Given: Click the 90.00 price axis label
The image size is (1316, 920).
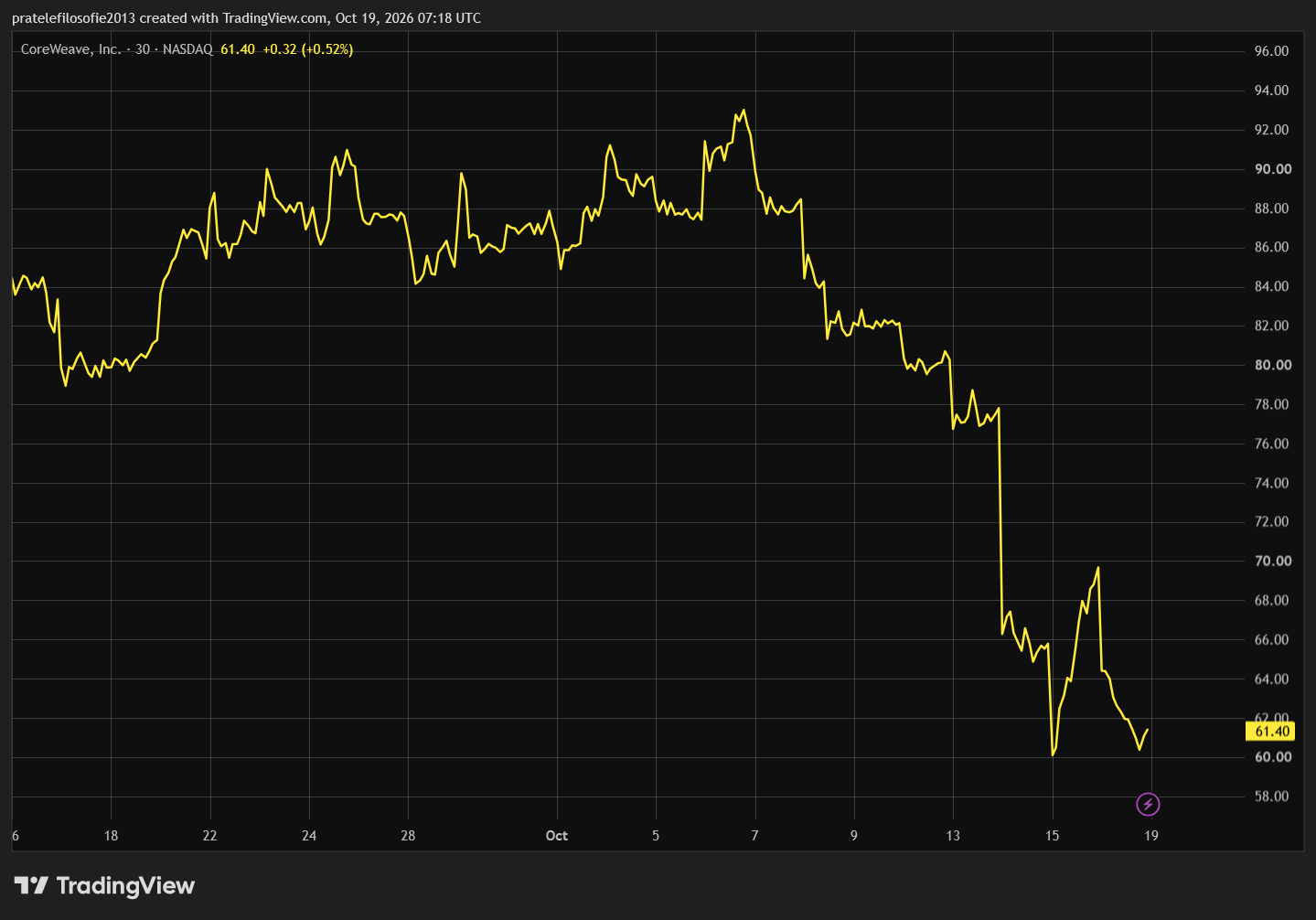Looking at the screenshot, I should (x=1273, y=169).
